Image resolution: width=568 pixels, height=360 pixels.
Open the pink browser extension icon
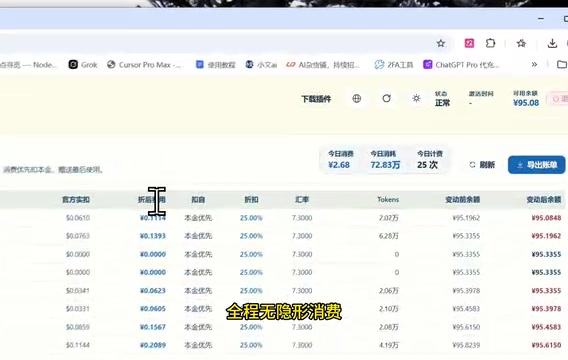[469, 43]
